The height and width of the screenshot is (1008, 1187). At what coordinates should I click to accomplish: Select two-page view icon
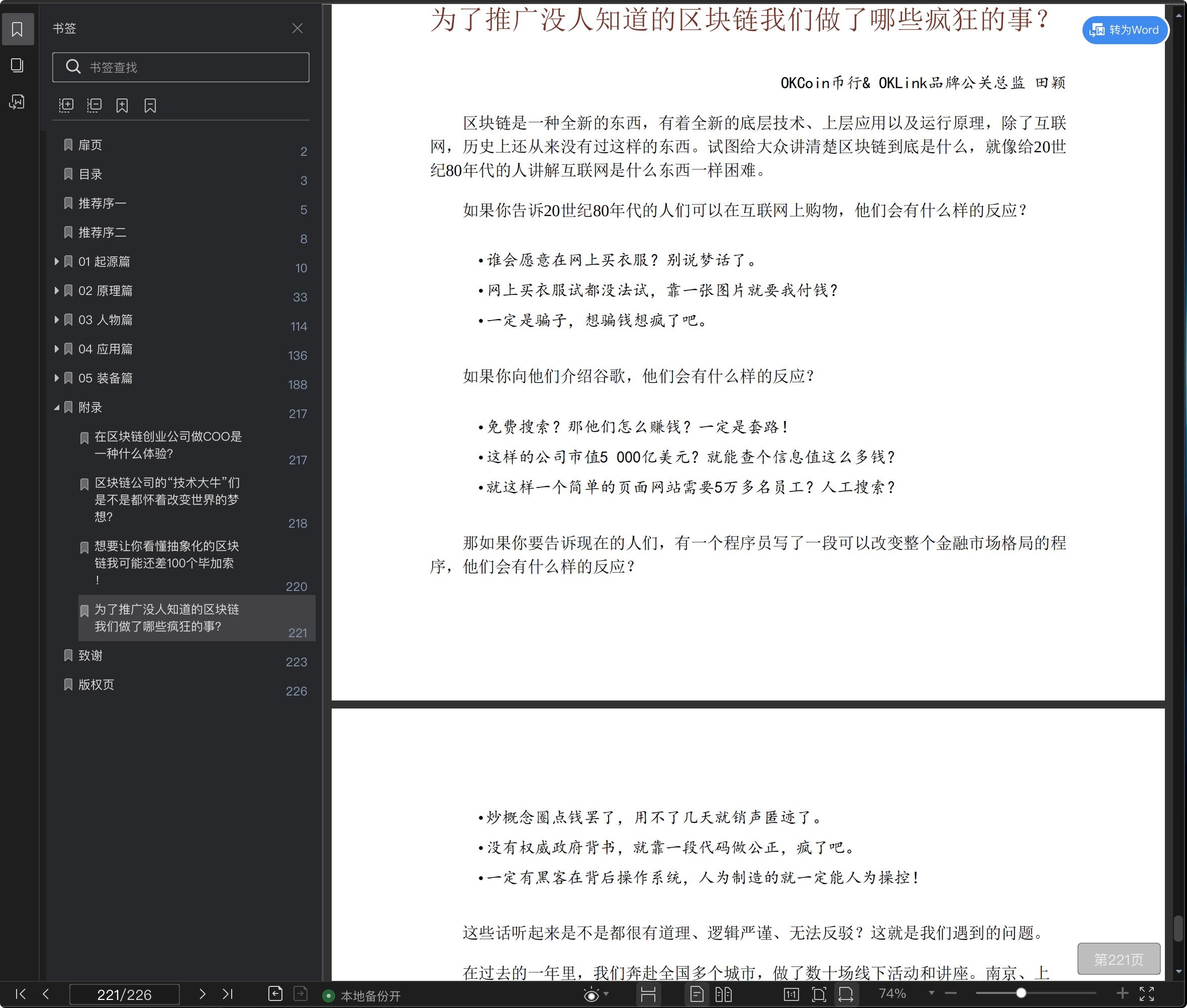click(x=724, y=995)
